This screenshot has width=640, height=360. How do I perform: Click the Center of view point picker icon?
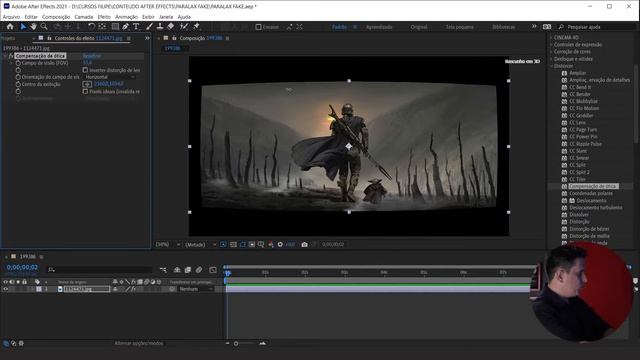click(x=87, y=84)
